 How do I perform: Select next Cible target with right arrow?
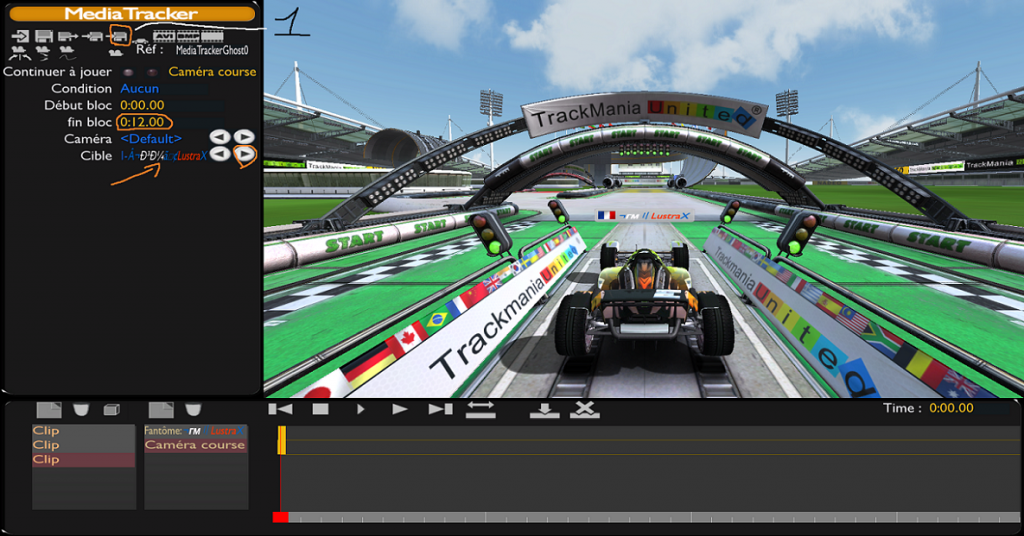click(244, 154)
